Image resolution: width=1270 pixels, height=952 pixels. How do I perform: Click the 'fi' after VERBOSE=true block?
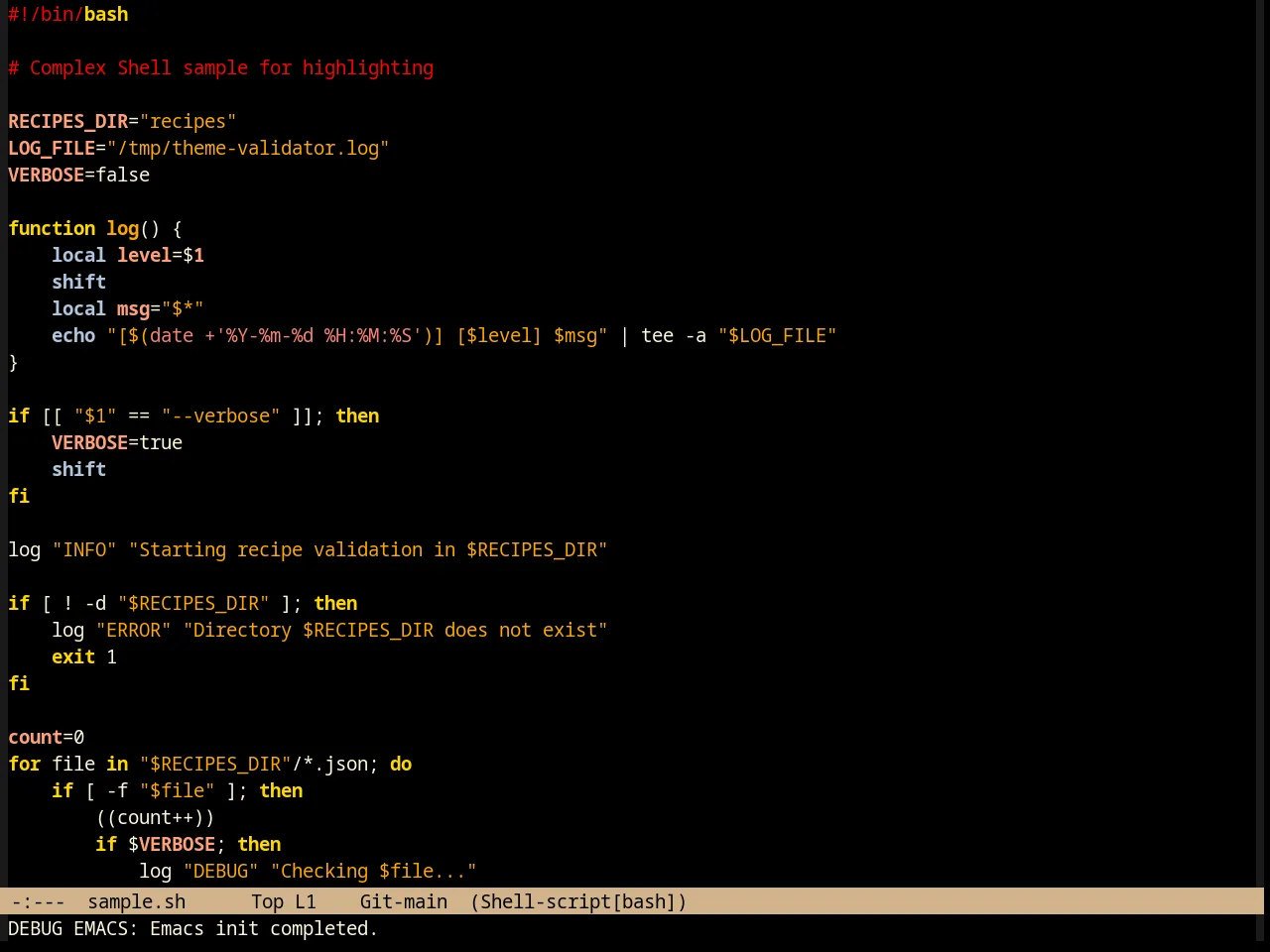click(x=19, y=496)
